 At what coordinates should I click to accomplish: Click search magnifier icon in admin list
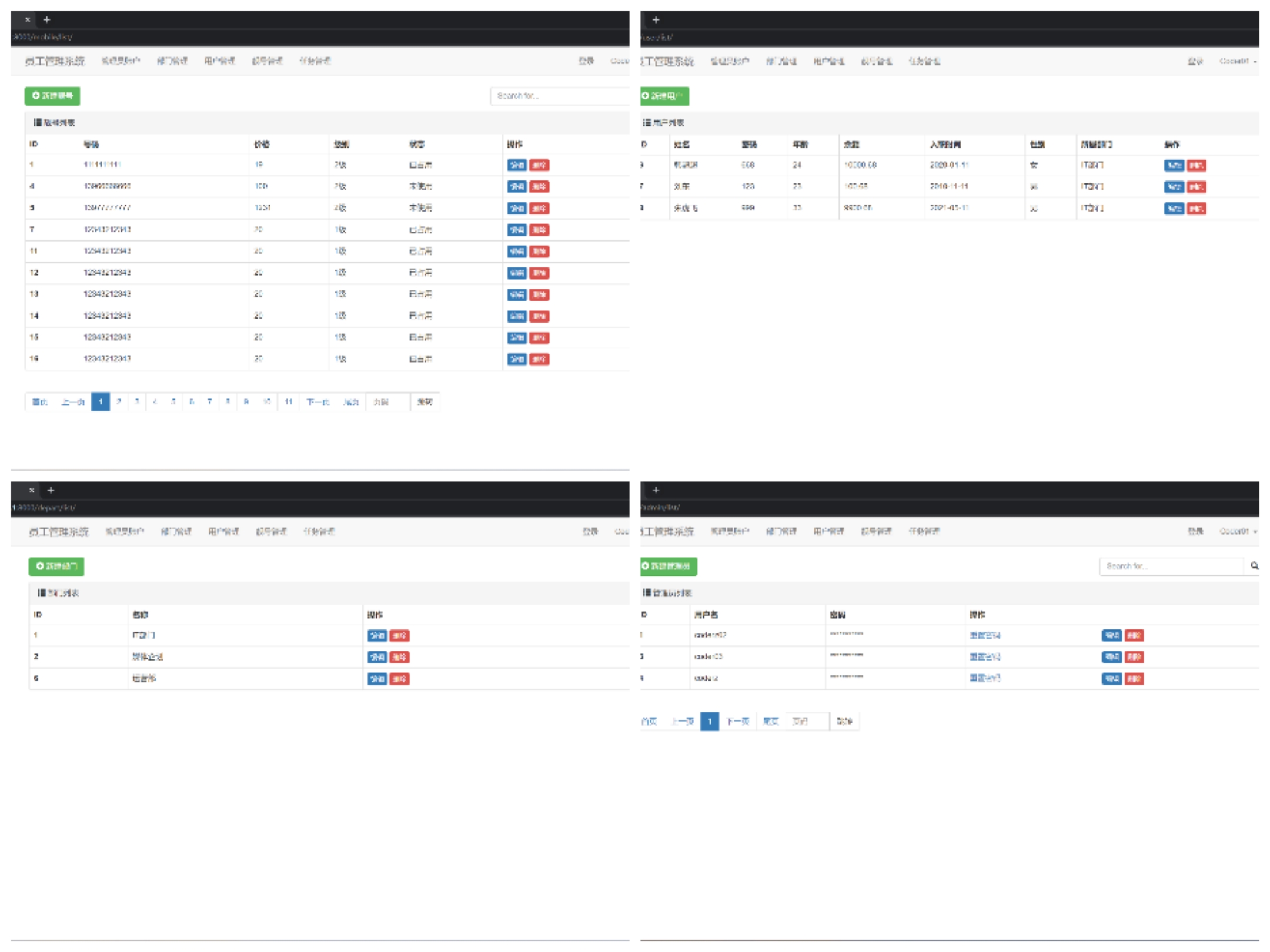(x=1254, y=566)
